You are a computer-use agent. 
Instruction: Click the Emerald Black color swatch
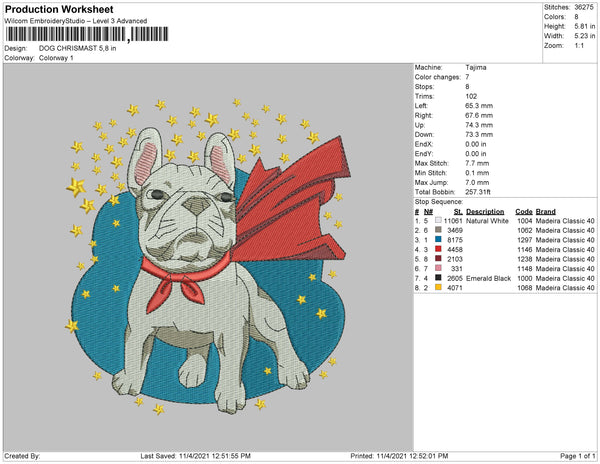(438, 278)
